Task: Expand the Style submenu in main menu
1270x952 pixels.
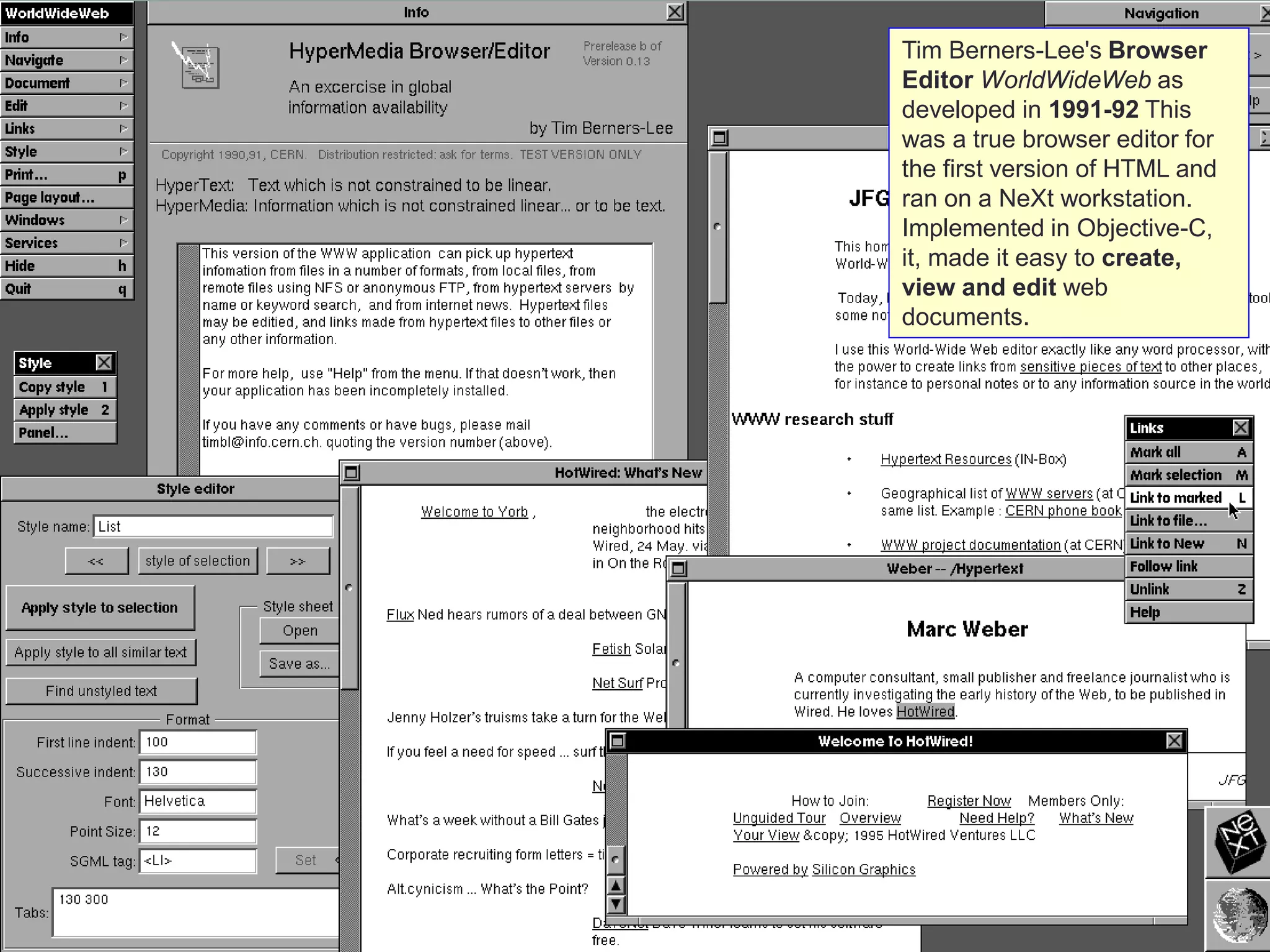Action: click(x=66, y=152)
